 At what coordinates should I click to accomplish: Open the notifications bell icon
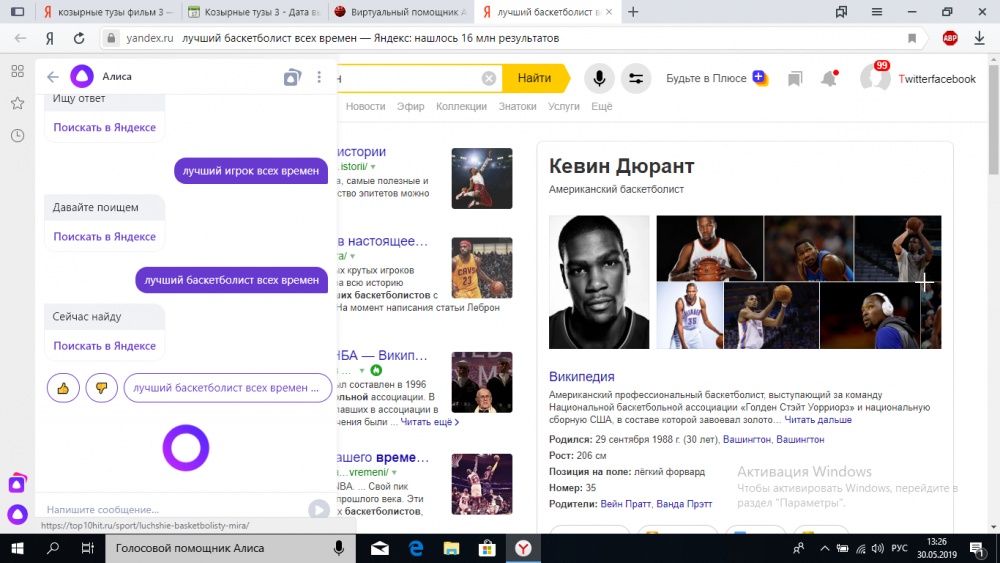pyautogui.click(x=828, y=78)
